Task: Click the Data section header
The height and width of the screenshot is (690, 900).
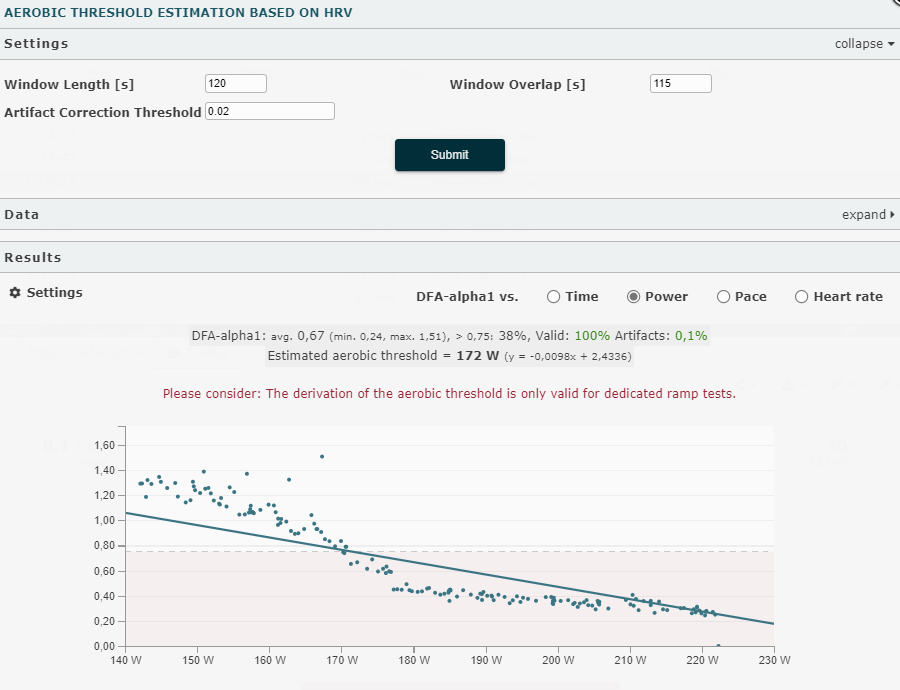Action: (22, 214)
